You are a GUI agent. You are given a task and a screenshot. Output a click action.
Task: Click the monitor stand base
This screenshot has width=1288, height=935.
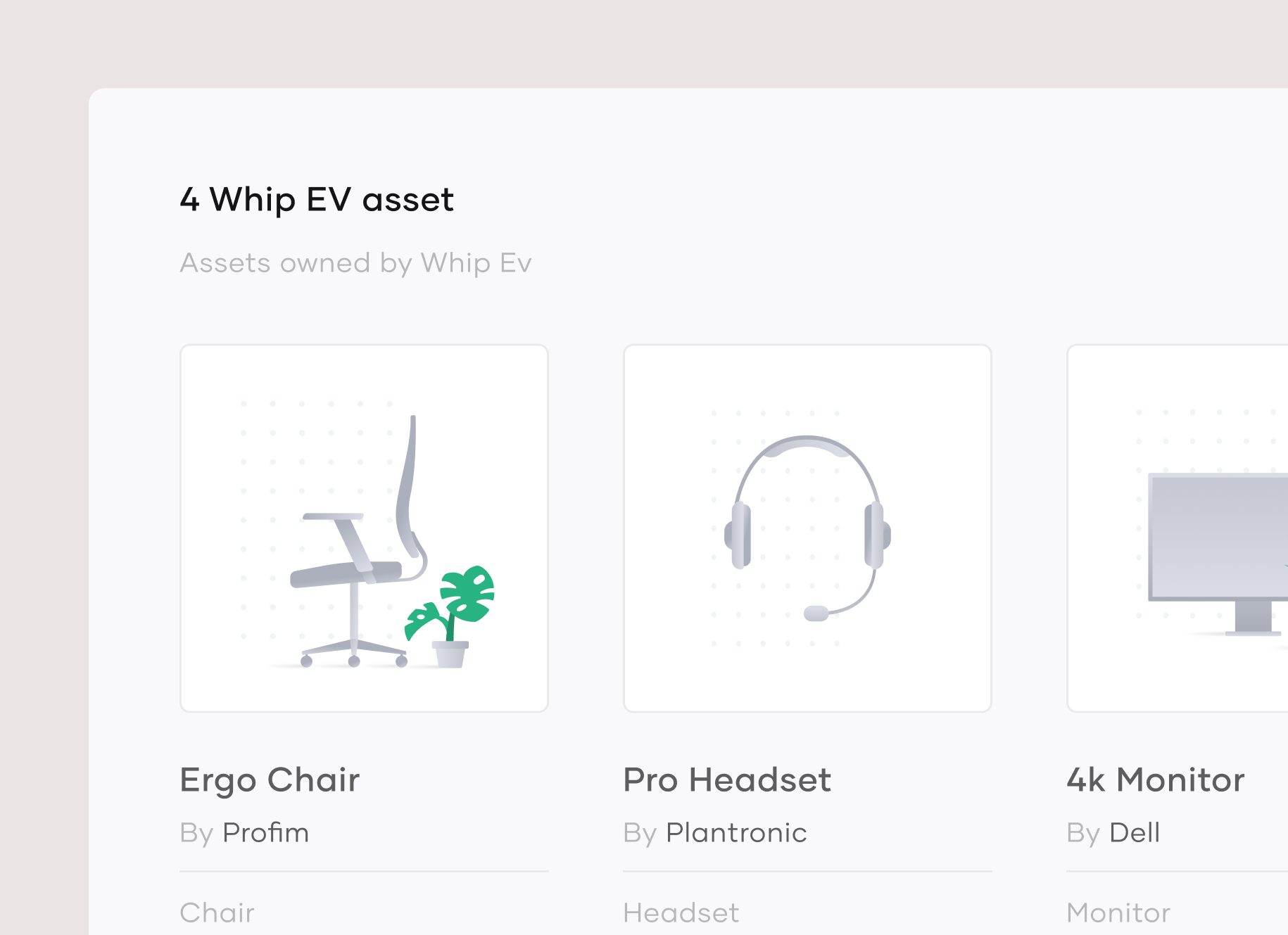point(1253,632)
